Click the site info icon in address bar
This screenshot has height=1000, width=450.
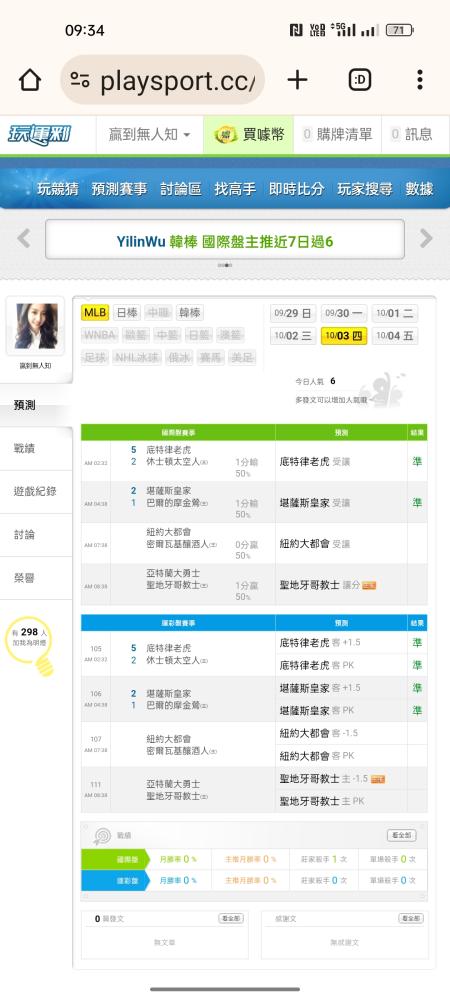point(80,80)
